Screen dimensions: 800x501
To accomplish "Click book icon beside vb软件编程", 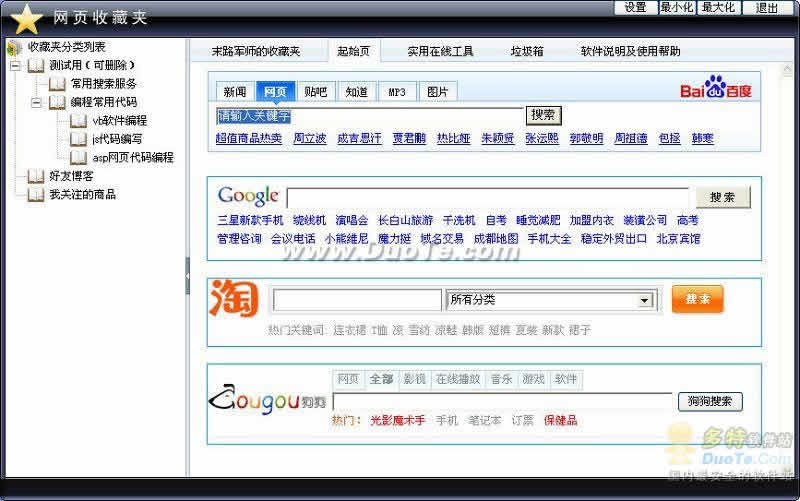I will pos(79,120).
